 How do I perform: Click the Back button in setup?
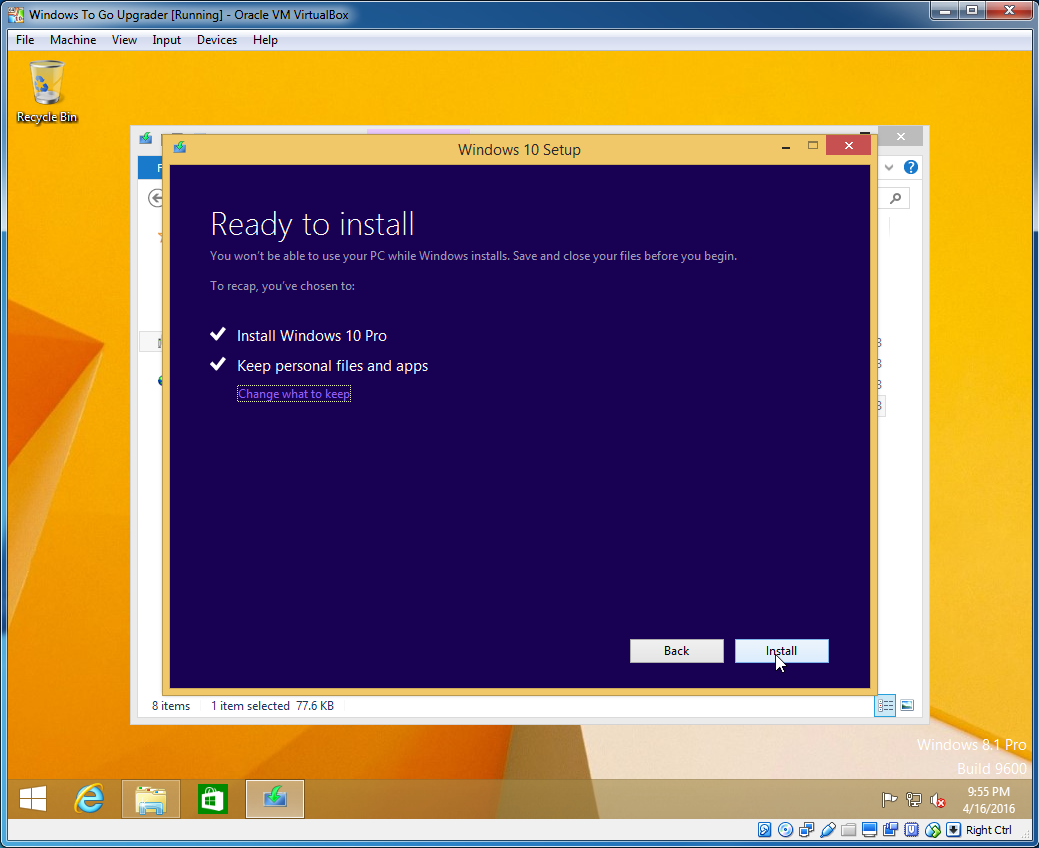(x=676, y=651)
